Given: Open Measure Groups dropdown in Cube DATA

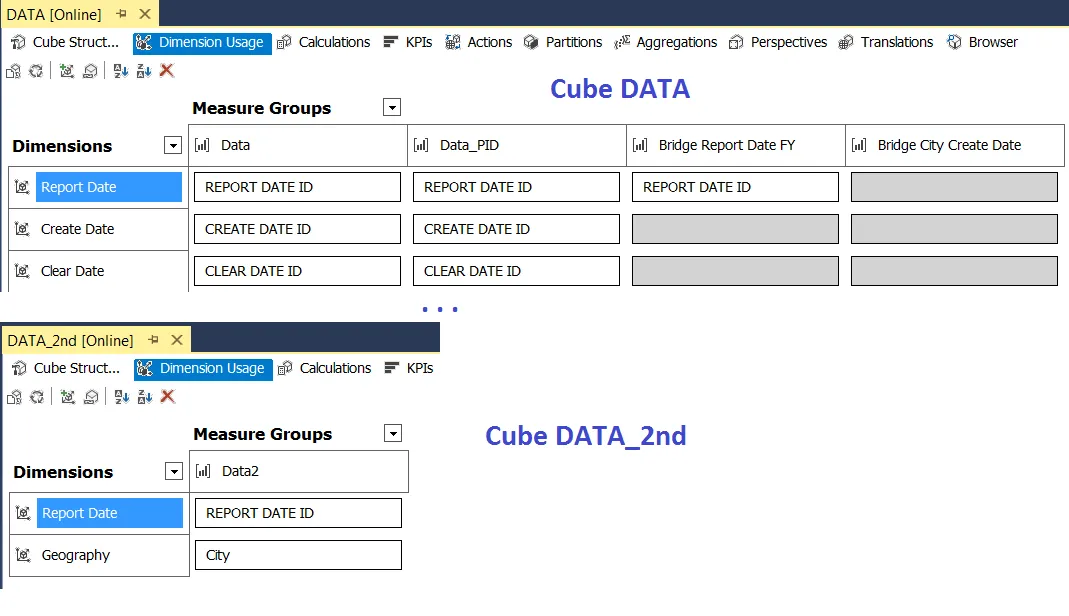Looking at the screenshot, I should click(x=392, y=107).
